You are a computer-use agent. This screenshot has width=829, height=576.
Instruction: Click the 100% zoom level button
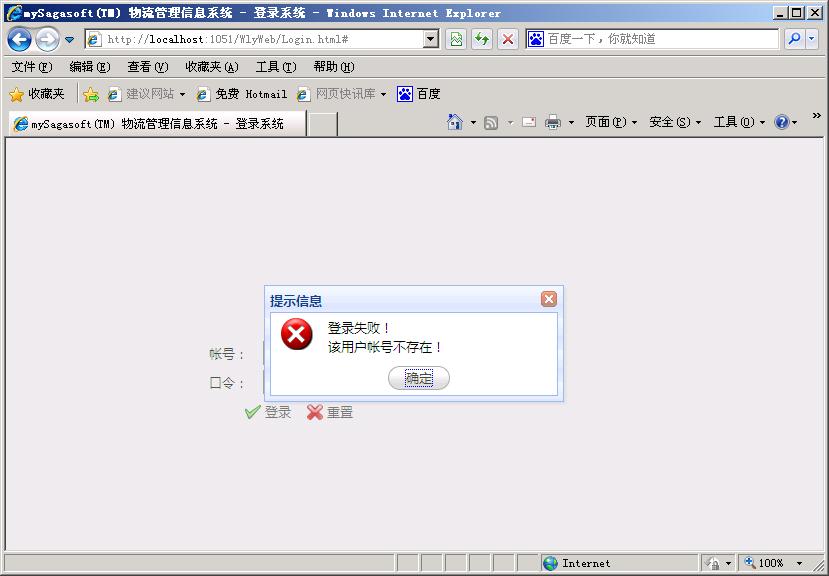764,563
